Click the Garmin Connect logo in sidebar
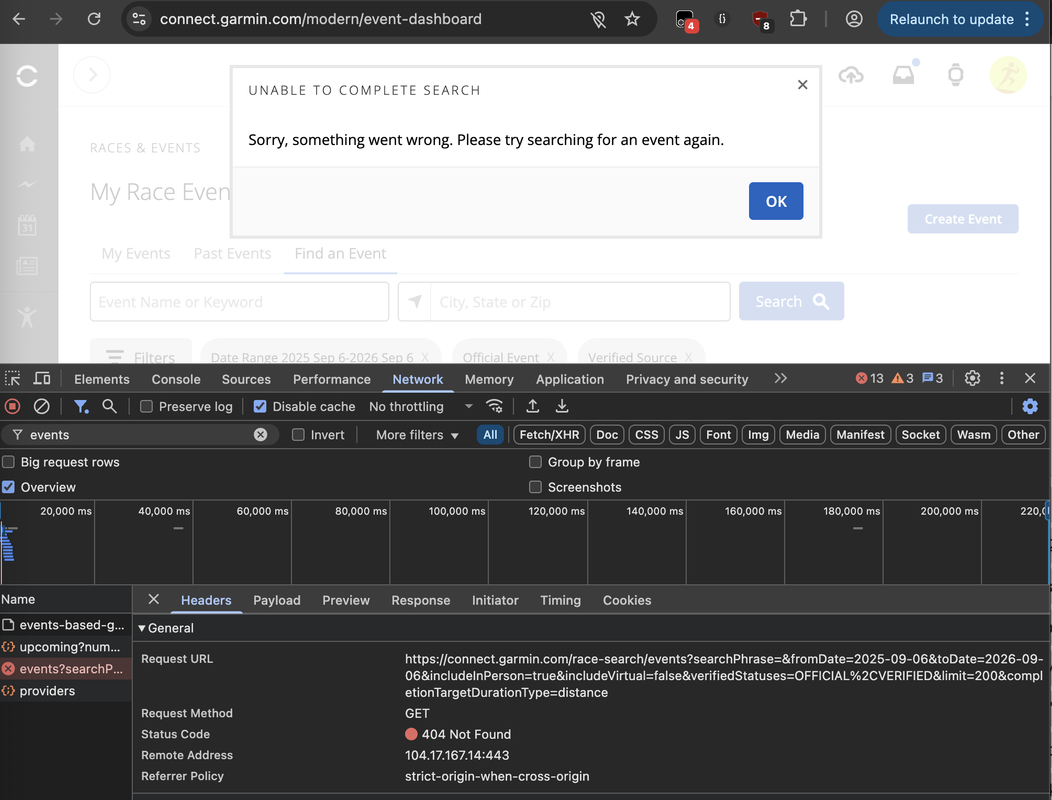1052x800 pixels. [x=27, y=76]
